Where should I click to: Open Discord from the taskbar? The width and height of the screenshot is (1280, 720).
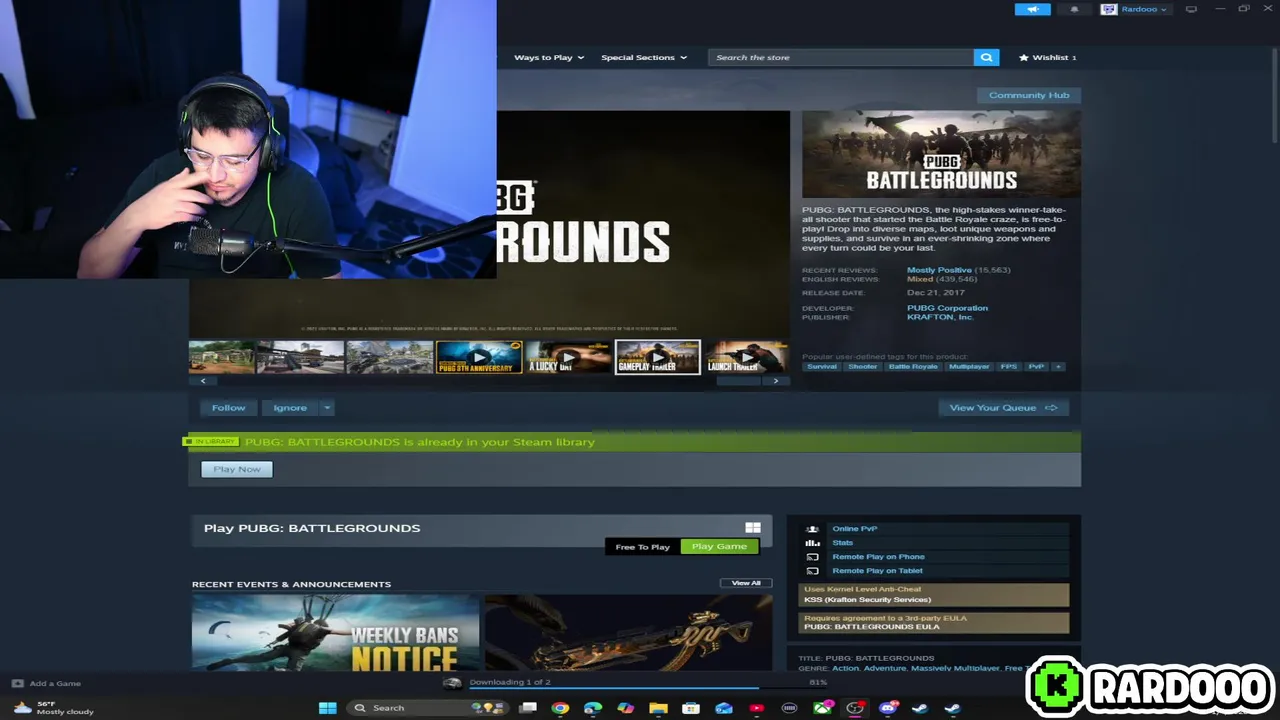888,708
